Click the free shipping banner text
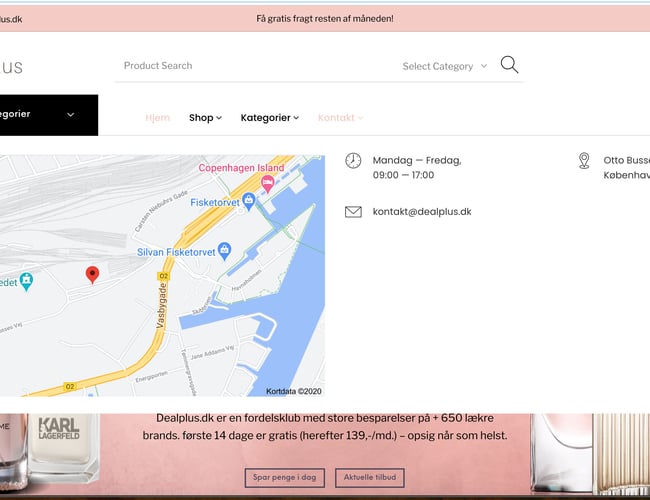The height and width of the screenshot is (500, 650). pos(325,19)
